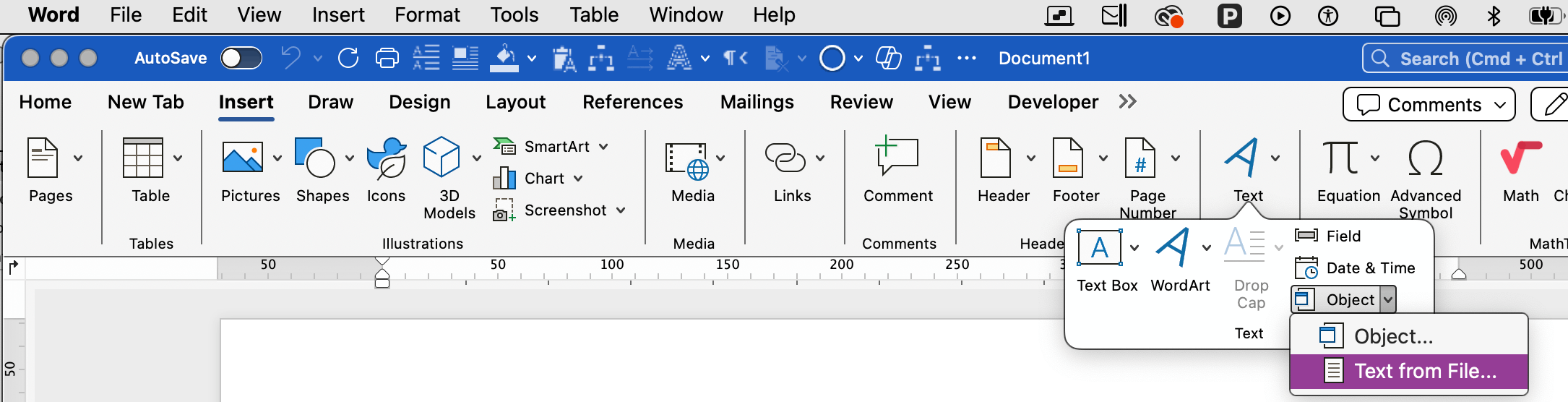The width and height of the screenshot is (1568, 402).
Task: Click the Links icon
Action: (785, 158)
